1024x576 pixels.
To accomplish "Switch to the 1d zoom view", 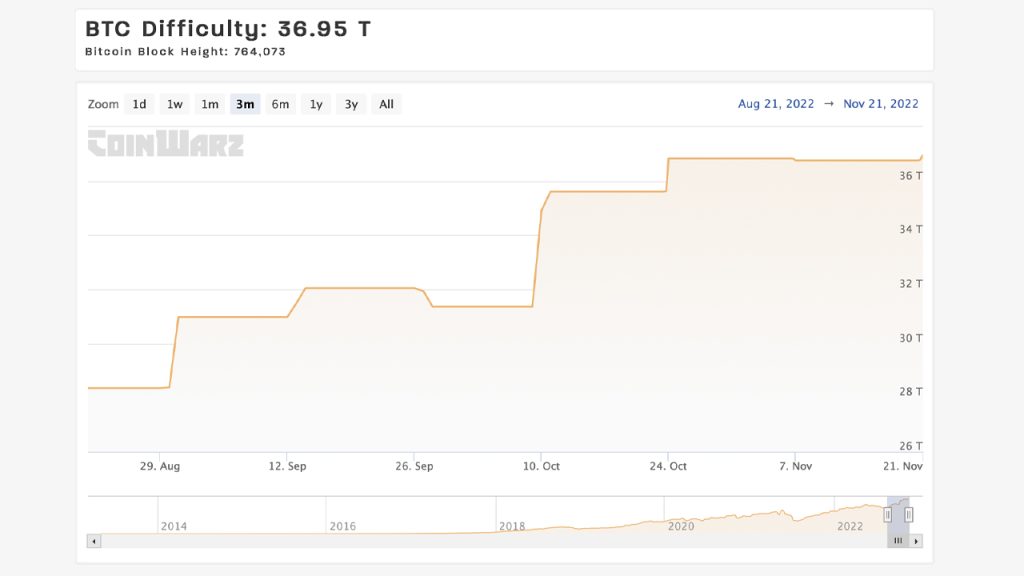I will click(x=139, y=103).
